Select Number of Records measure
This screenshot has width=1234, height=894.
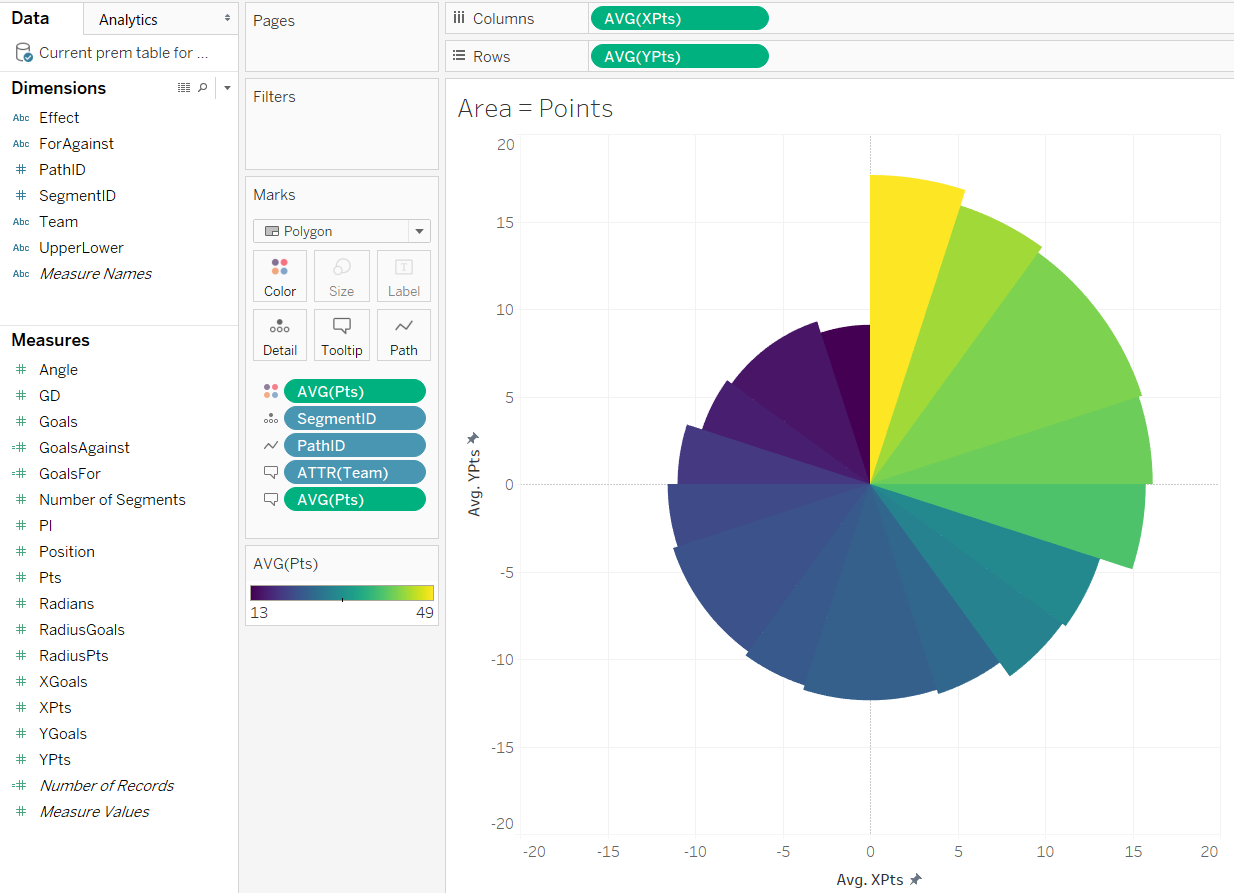click(106, 785)
